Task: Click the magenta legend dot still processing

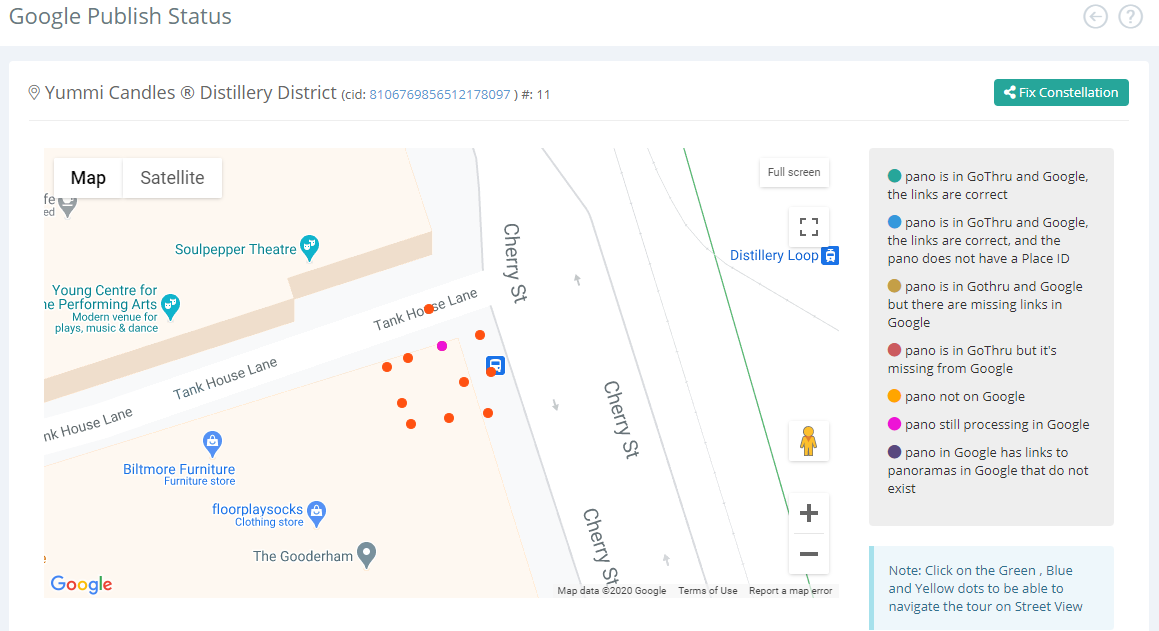Action: [894, 424]
